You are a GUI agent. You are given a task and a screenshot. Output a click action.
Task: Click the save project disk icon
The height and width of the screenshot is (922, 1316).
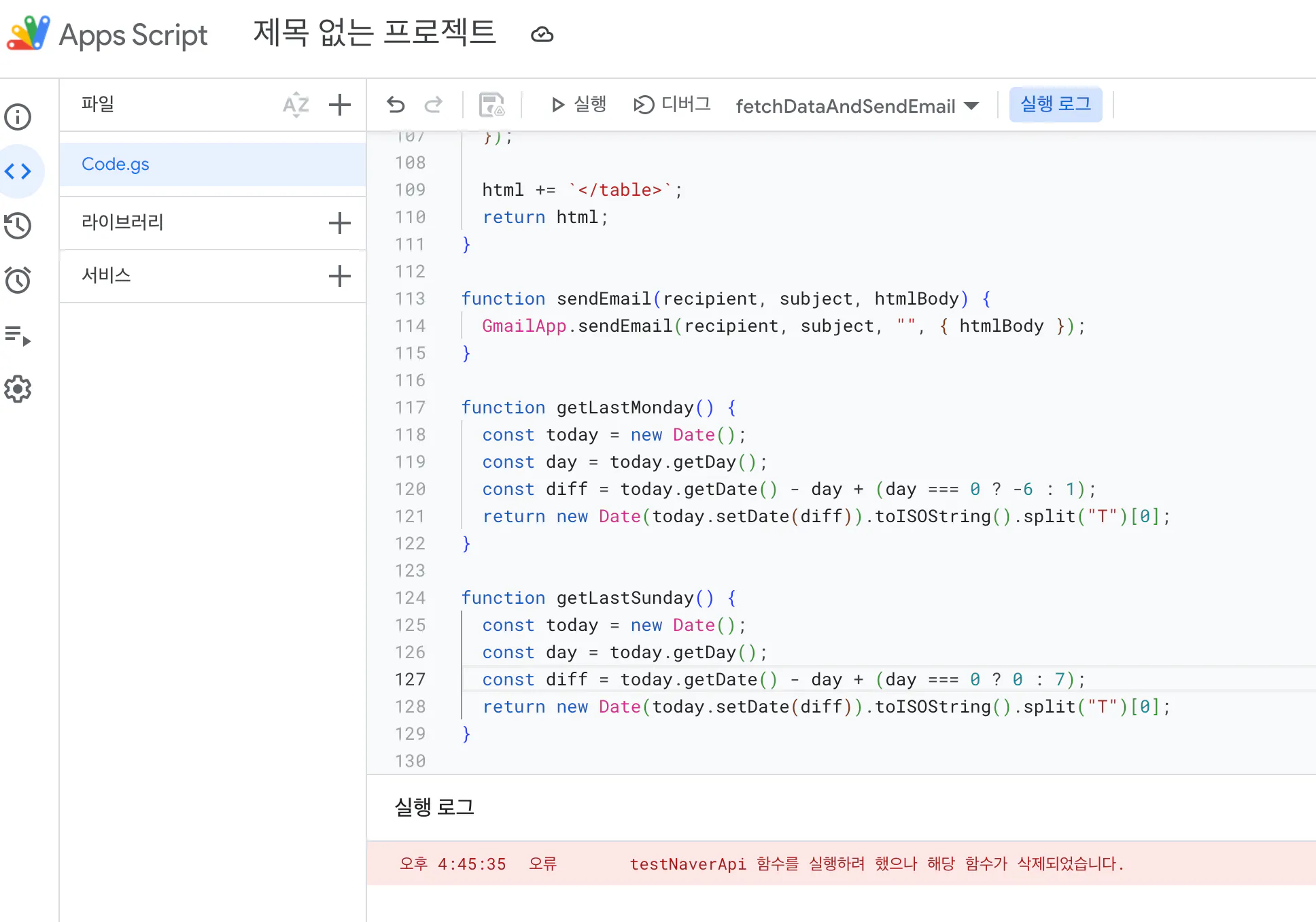[x=491, y=105]
